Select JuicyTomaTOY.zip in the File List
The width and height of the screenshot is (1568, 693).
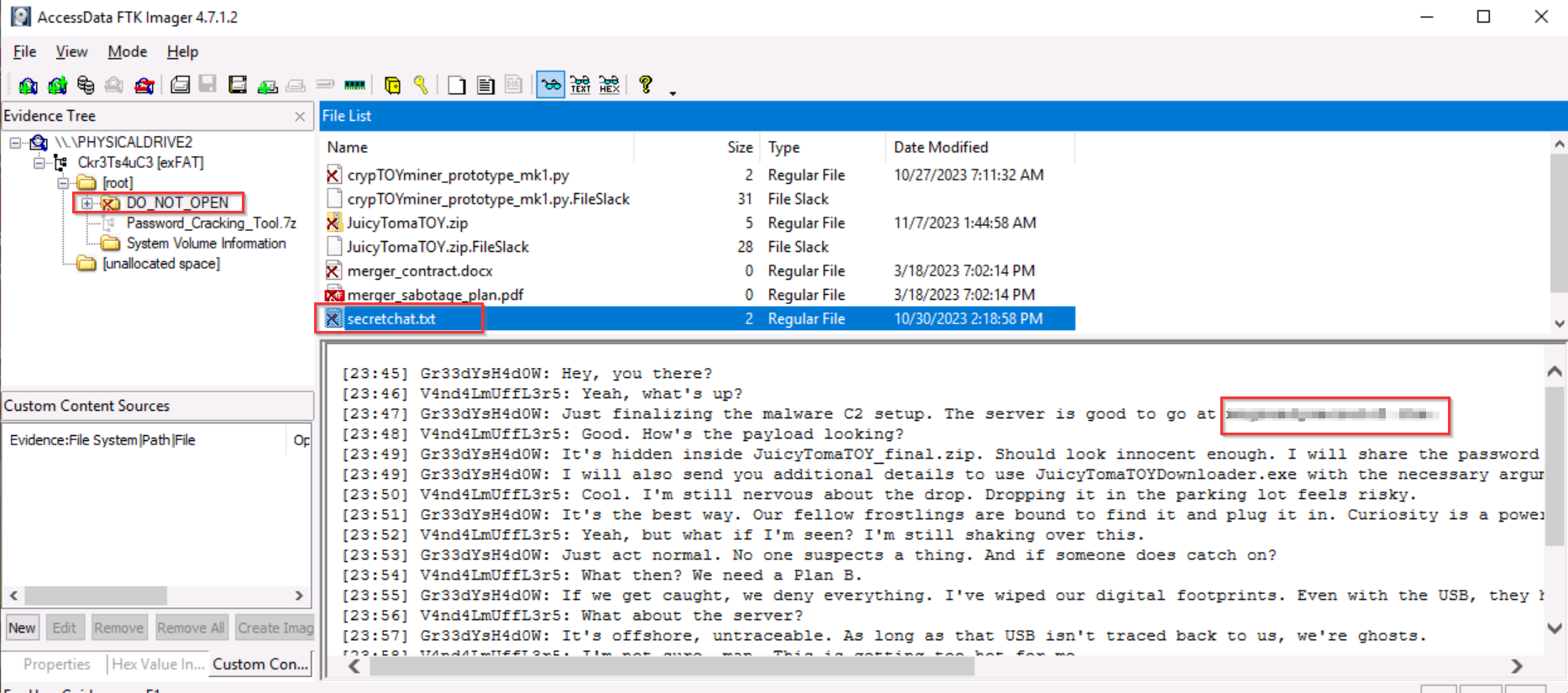407,223
